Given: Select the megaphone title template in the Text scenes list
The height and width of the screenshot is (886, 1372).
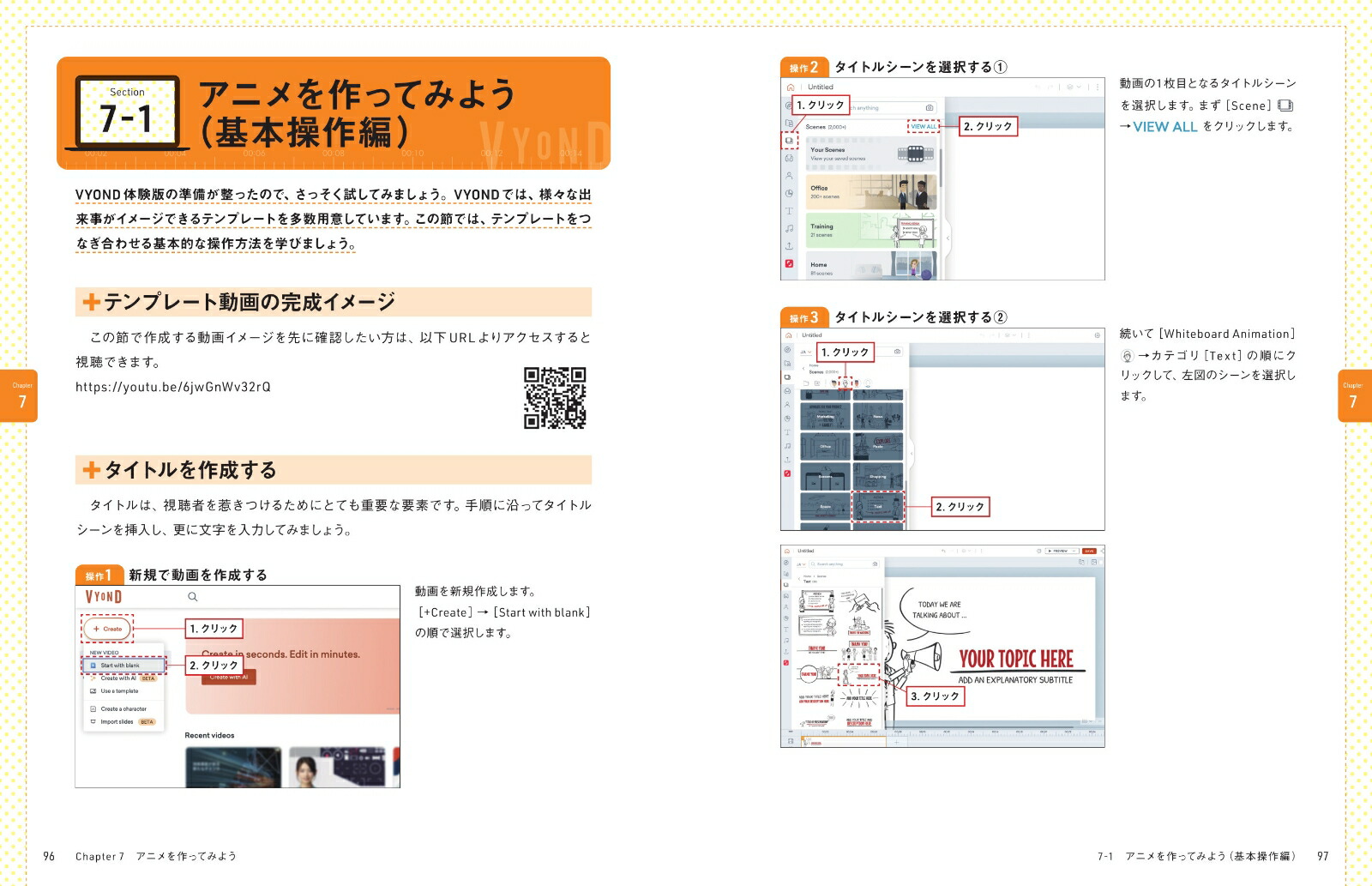Looking at the screenshot, I should click(x=858, y=675).
